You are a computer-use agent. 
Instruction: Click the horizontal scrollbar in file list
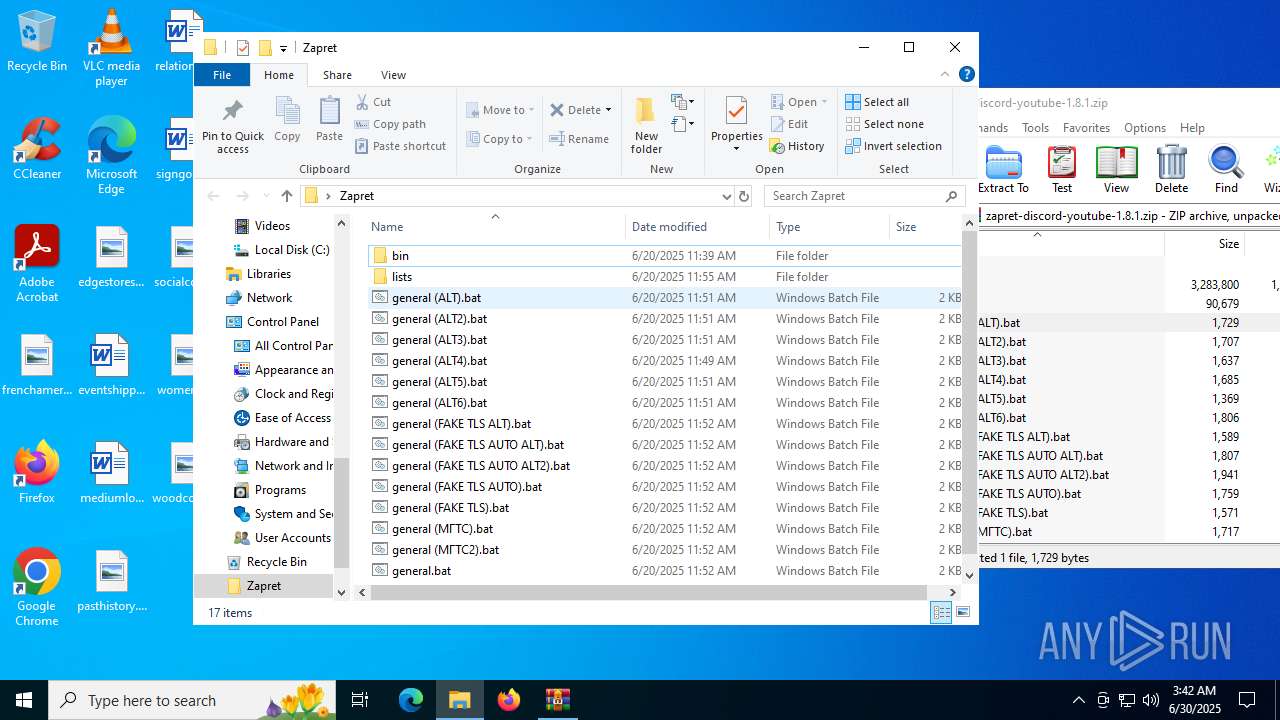pyautogui.click(x=649, y=592)
